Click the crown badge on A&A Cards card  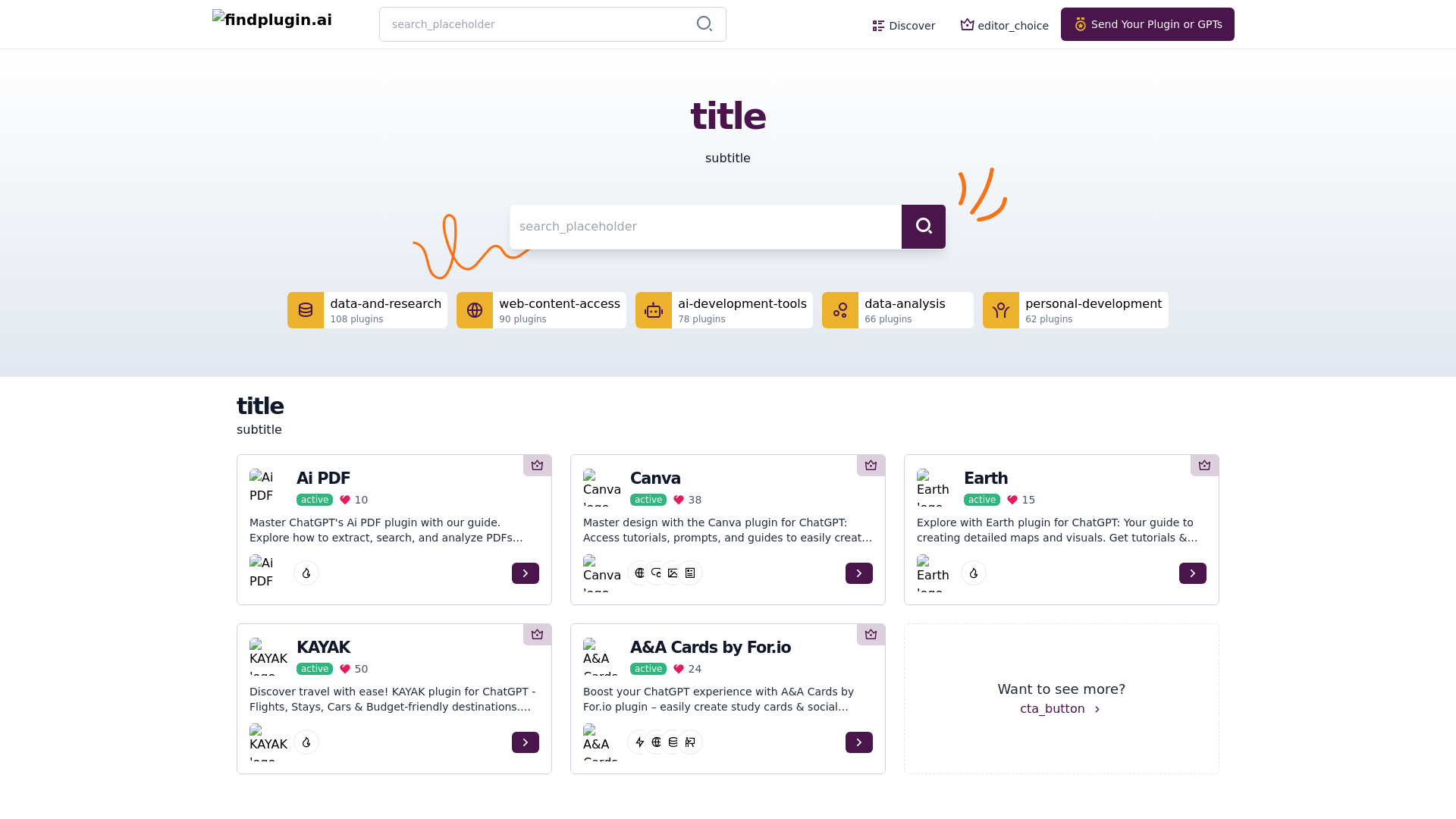click(x=871, y=635)
